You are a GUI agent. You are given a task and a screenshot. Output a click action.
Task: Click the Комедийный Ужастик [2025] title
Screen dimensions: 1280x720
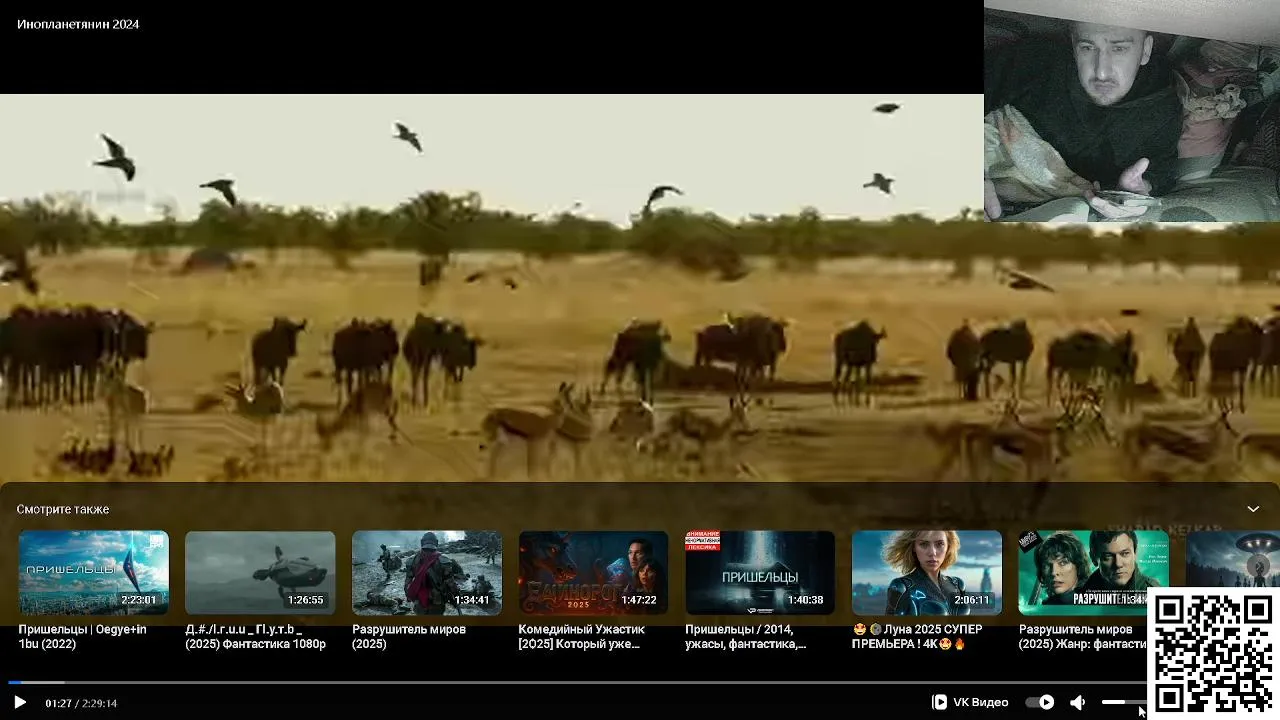pyautogui.click(x=581, y=636)
